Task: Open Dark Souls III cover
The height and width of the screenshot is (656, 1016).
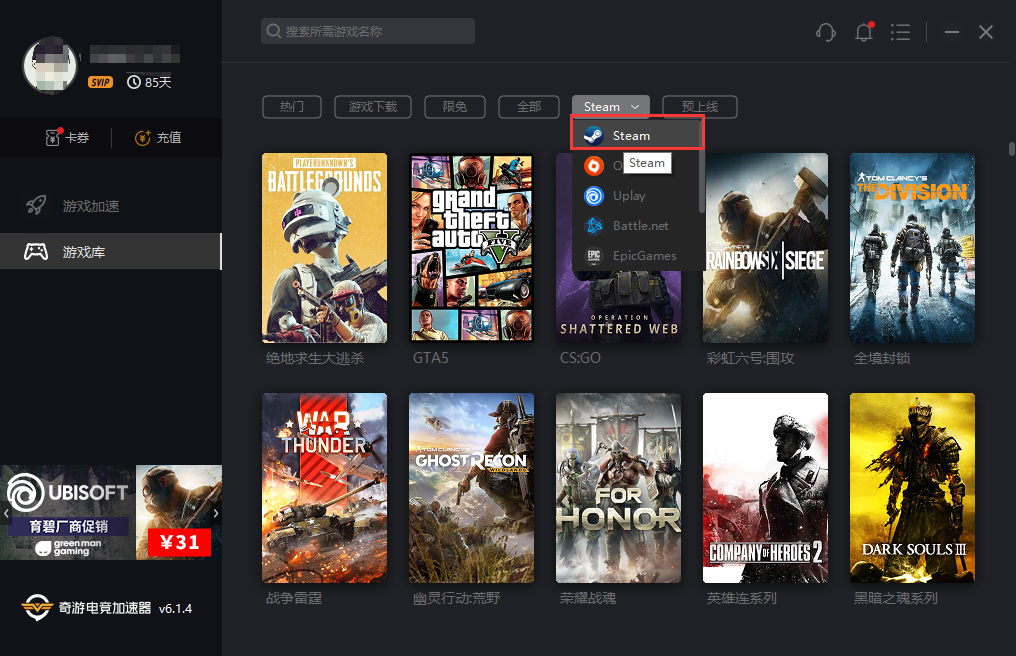Action: tap(912, 487)
